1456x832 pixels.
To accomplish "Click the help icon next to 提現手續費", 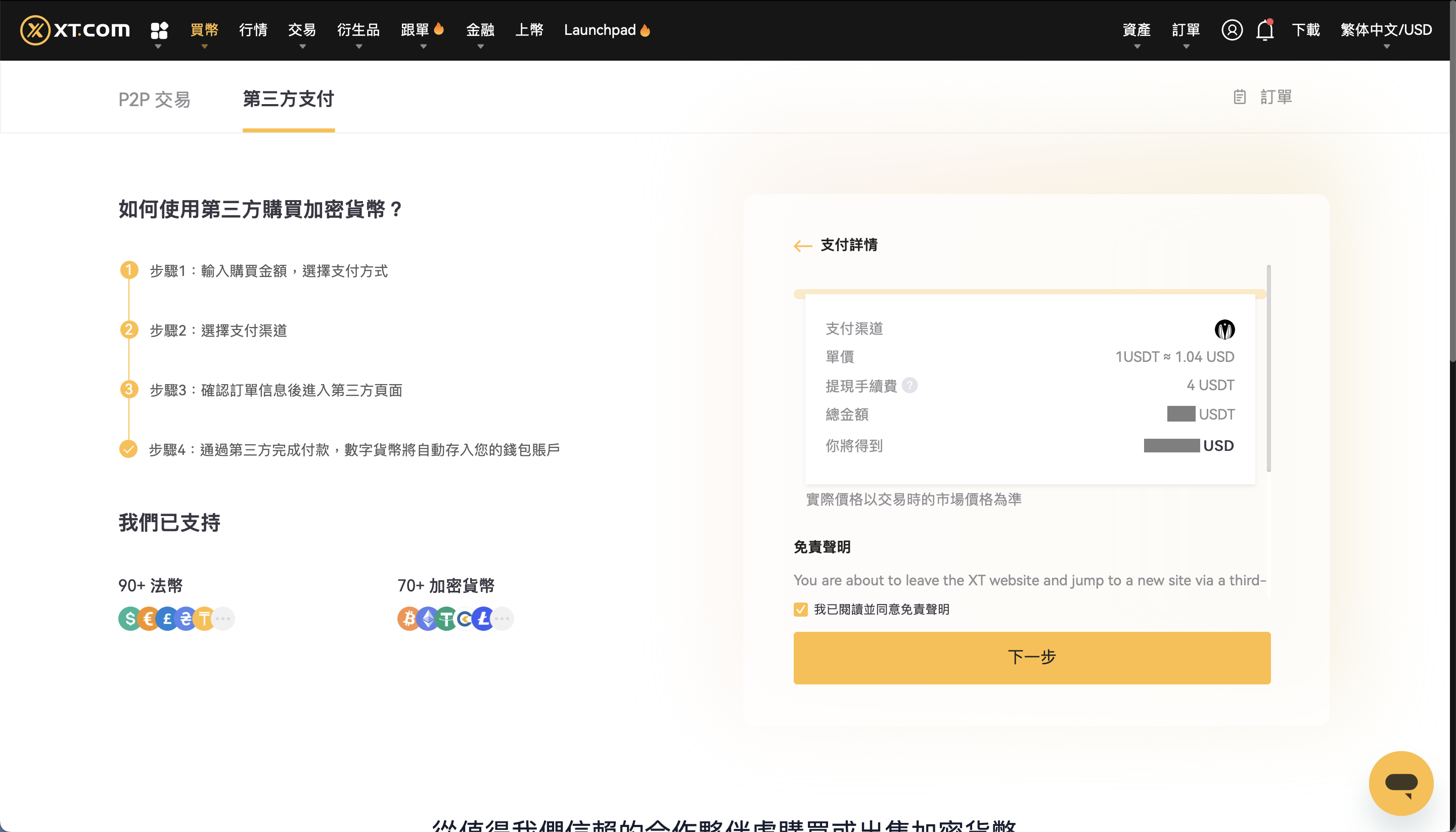I will click(909, 386).
